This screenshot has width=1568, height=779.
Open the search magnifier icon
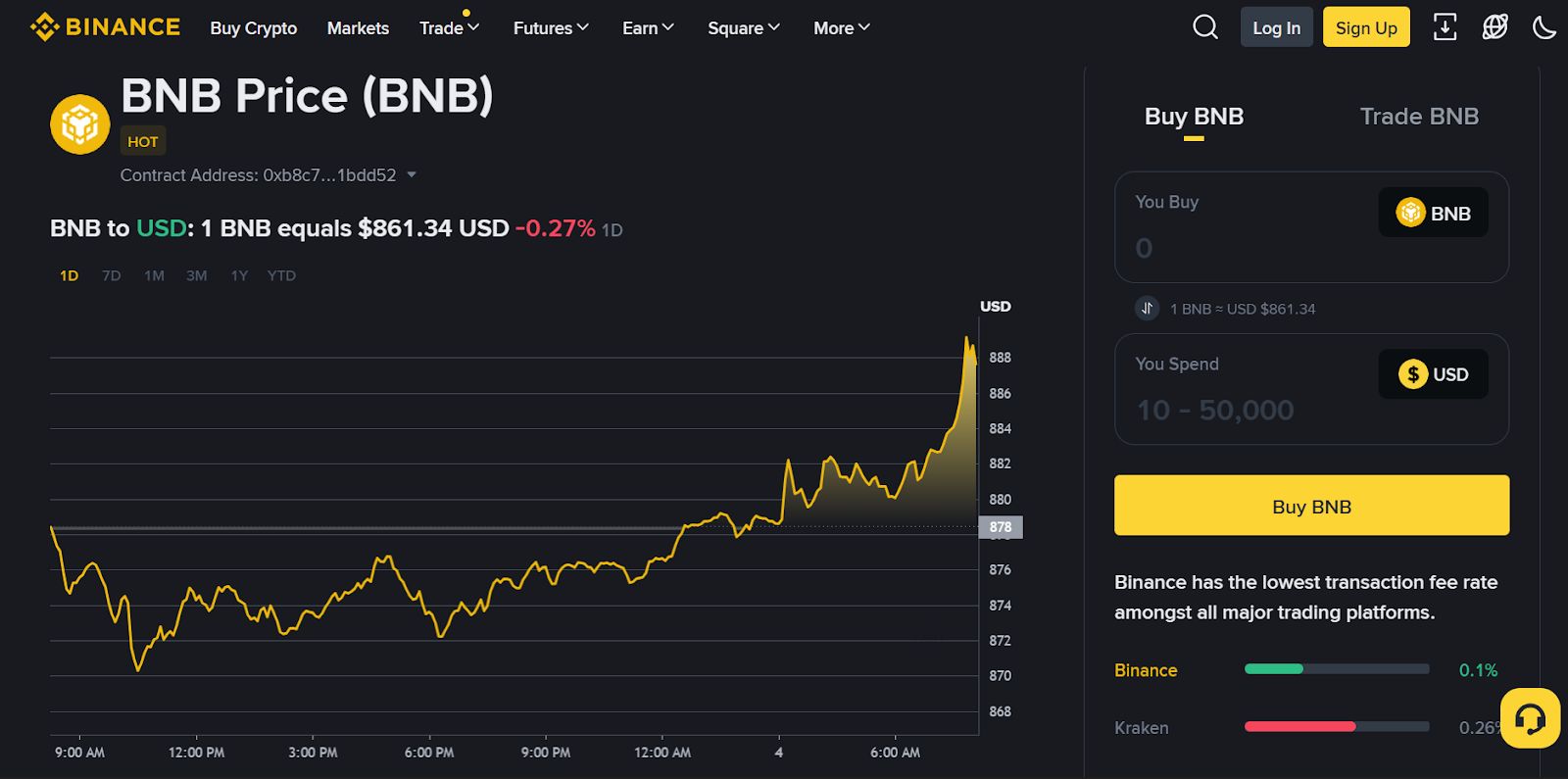1205,27
